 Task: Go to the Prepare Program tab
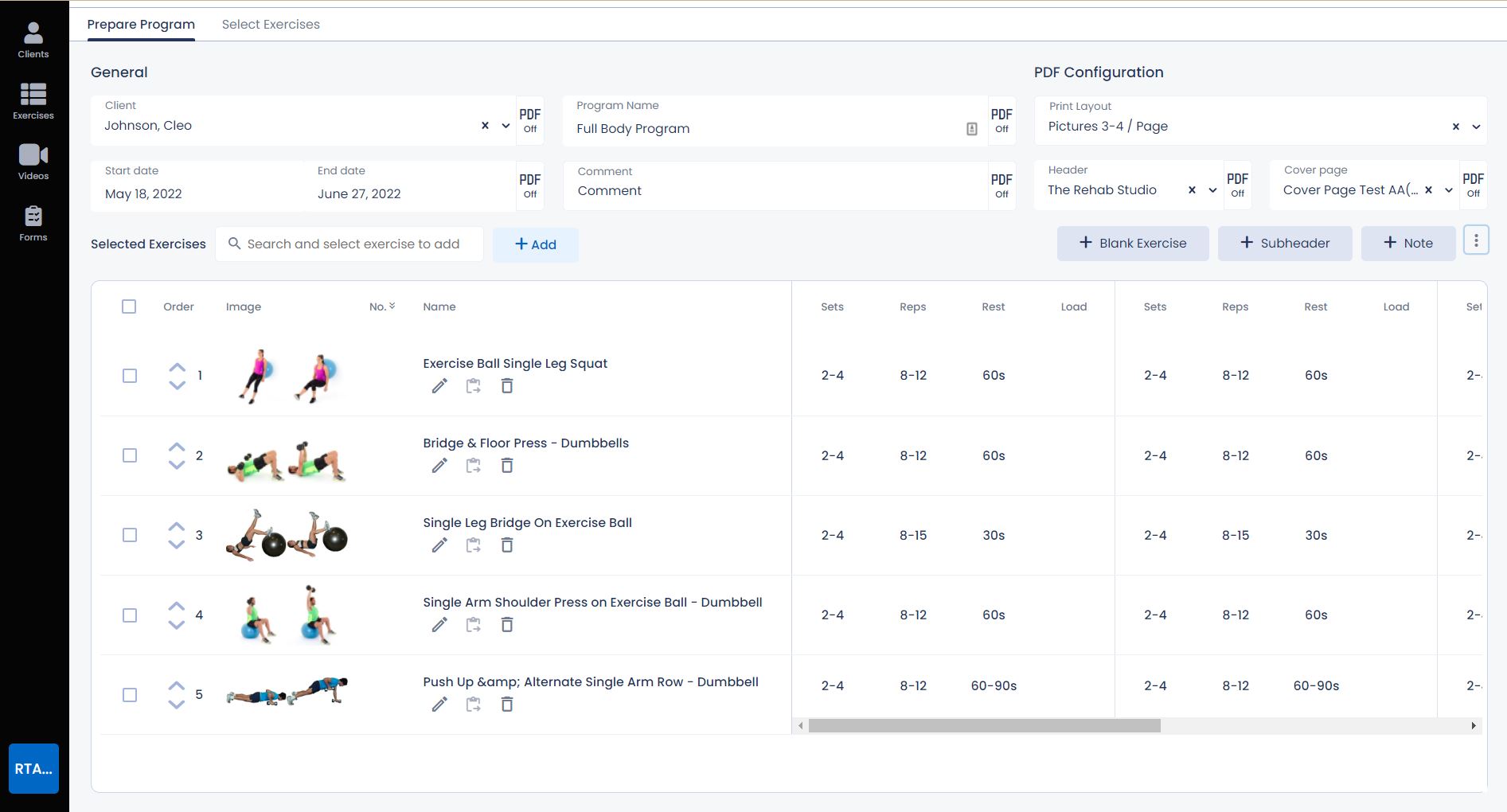(x=141, y=25)
